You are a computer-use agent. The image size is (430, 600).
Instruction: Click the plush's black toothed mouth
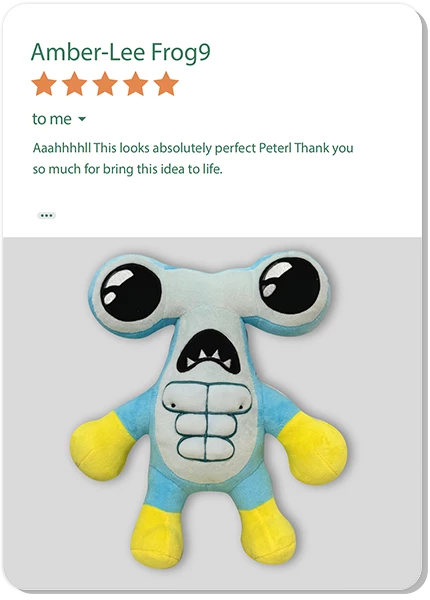click(x=209, y=352)
